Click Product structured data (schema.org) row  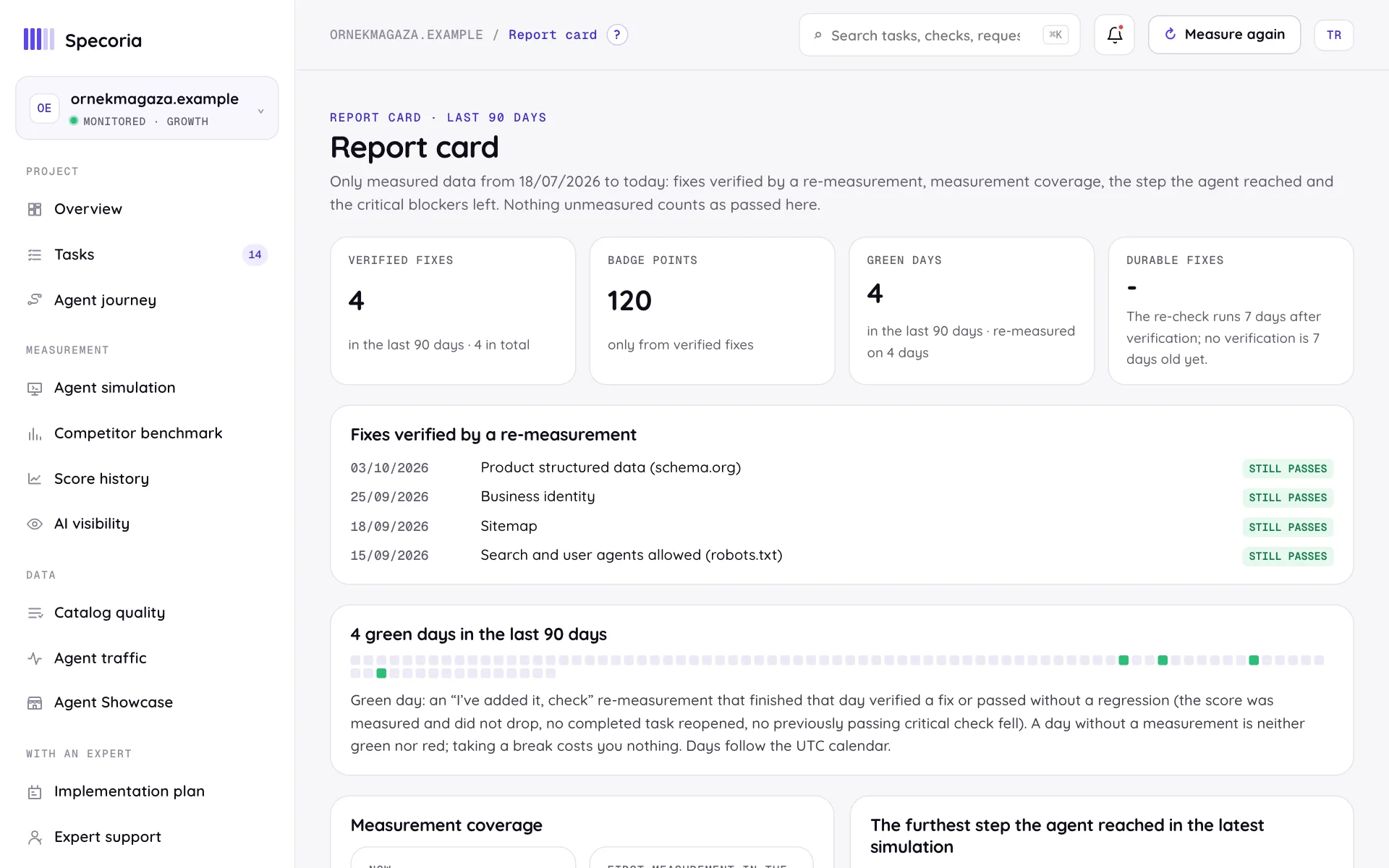coord(841,468)
